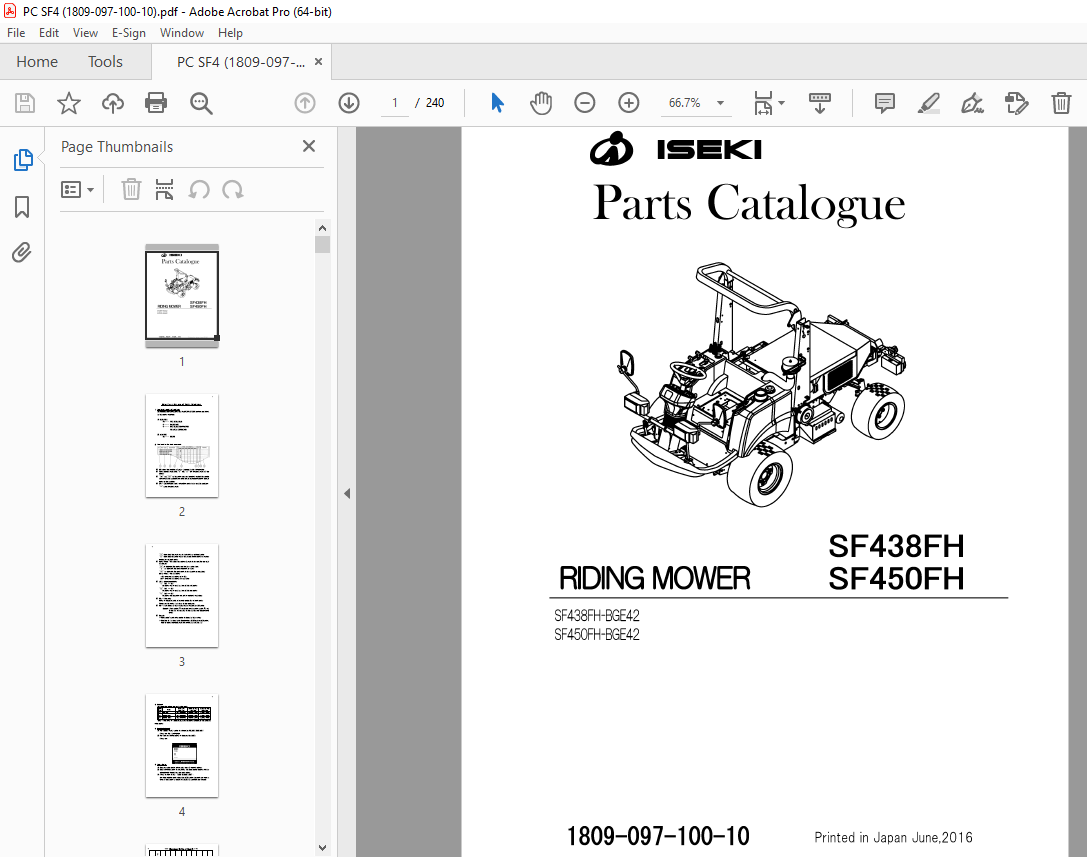Open the Window menu
The image size is (1087, 857).
182,33
